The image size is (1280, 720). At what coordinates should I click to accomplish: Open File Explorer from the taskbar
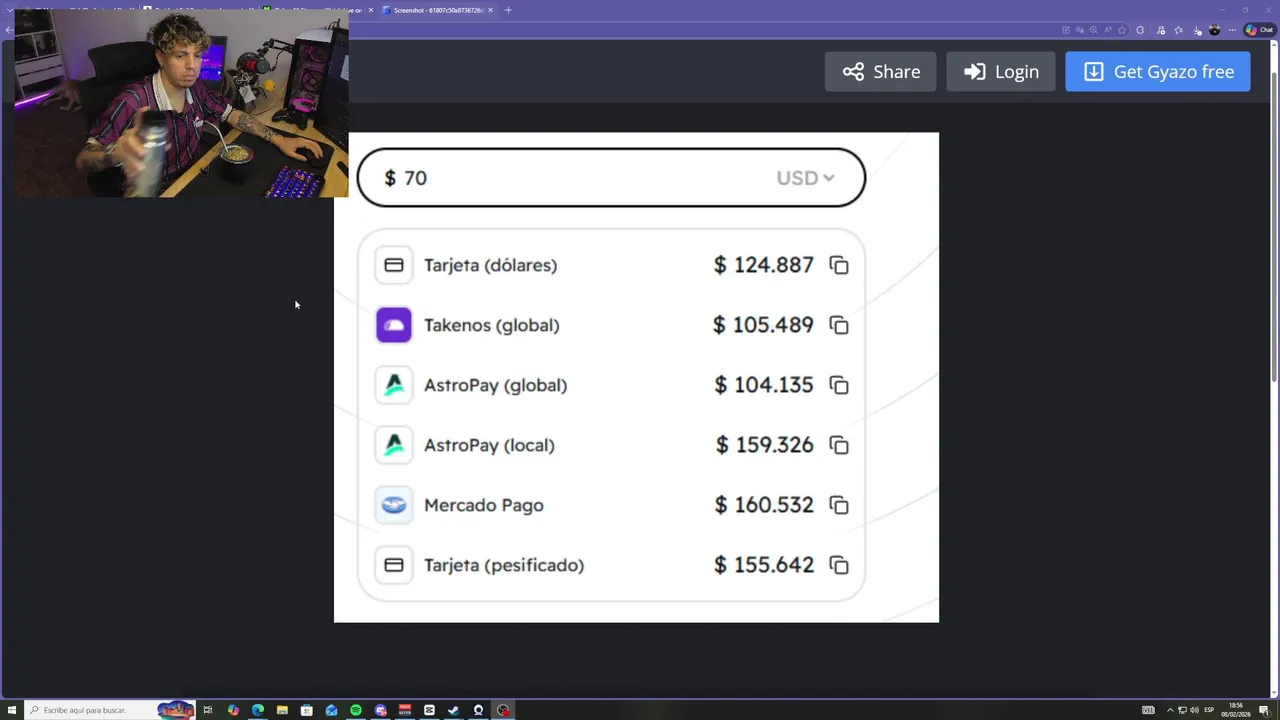click(282, 710)
